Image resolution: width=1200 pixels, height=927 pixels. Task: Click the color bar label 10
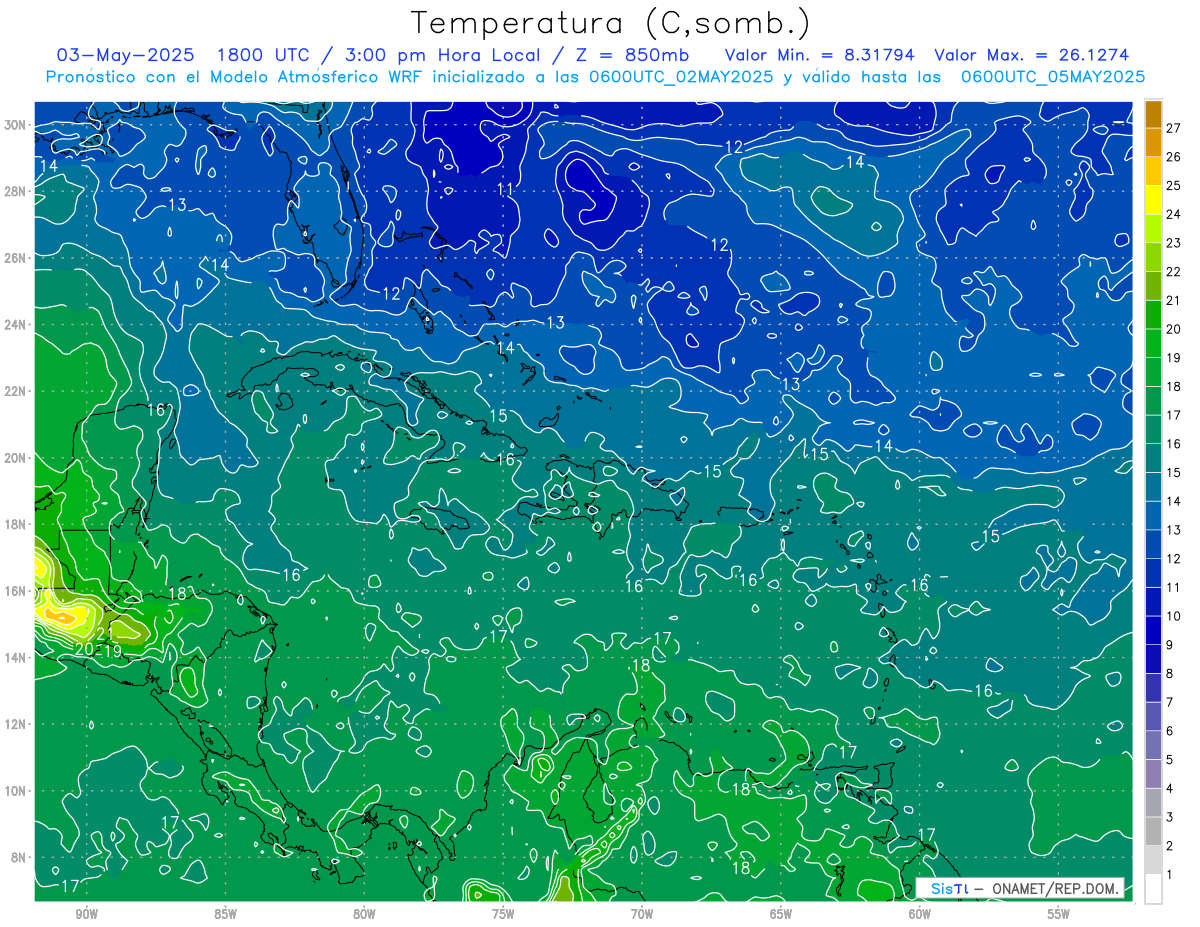[x=1173, y=616]
